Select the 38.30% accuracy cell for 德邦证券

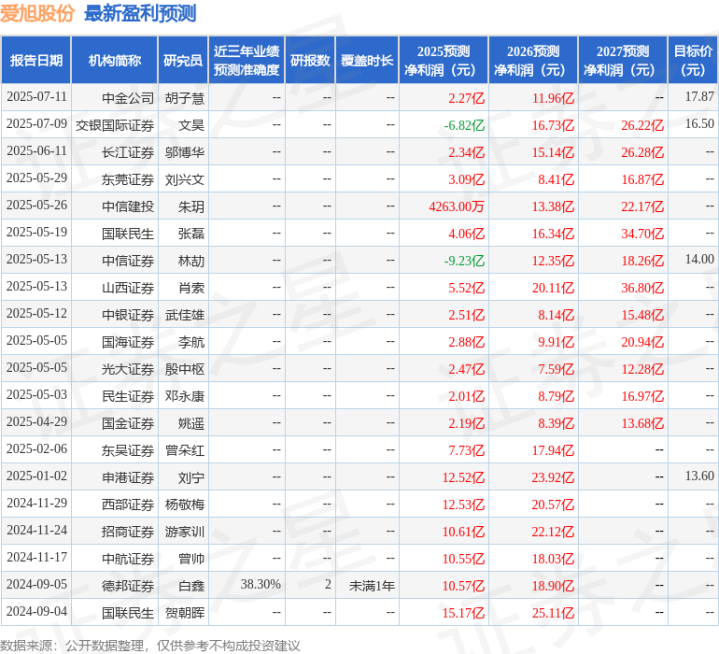click(260, 583)
